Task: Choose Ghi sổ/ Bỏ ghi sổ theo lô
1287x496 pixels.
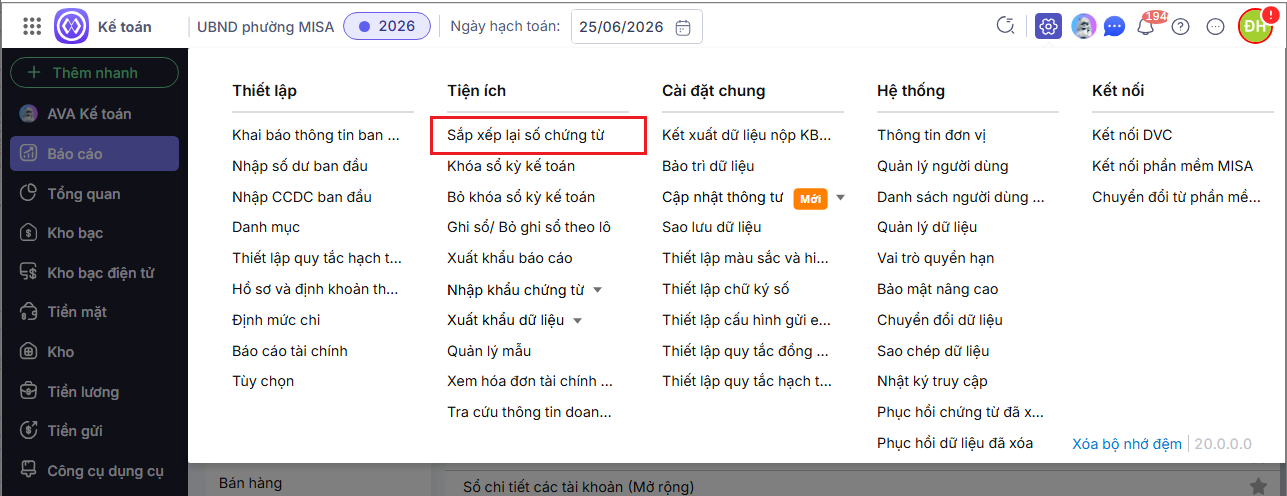Action: pyautogui.click(x=529, y=228)
